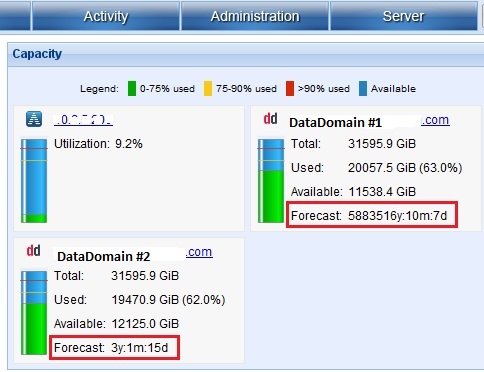Click the DataDomain #2 title text
Screen dimensions: 484x372
pyautogui.click(x=104, y=257)
